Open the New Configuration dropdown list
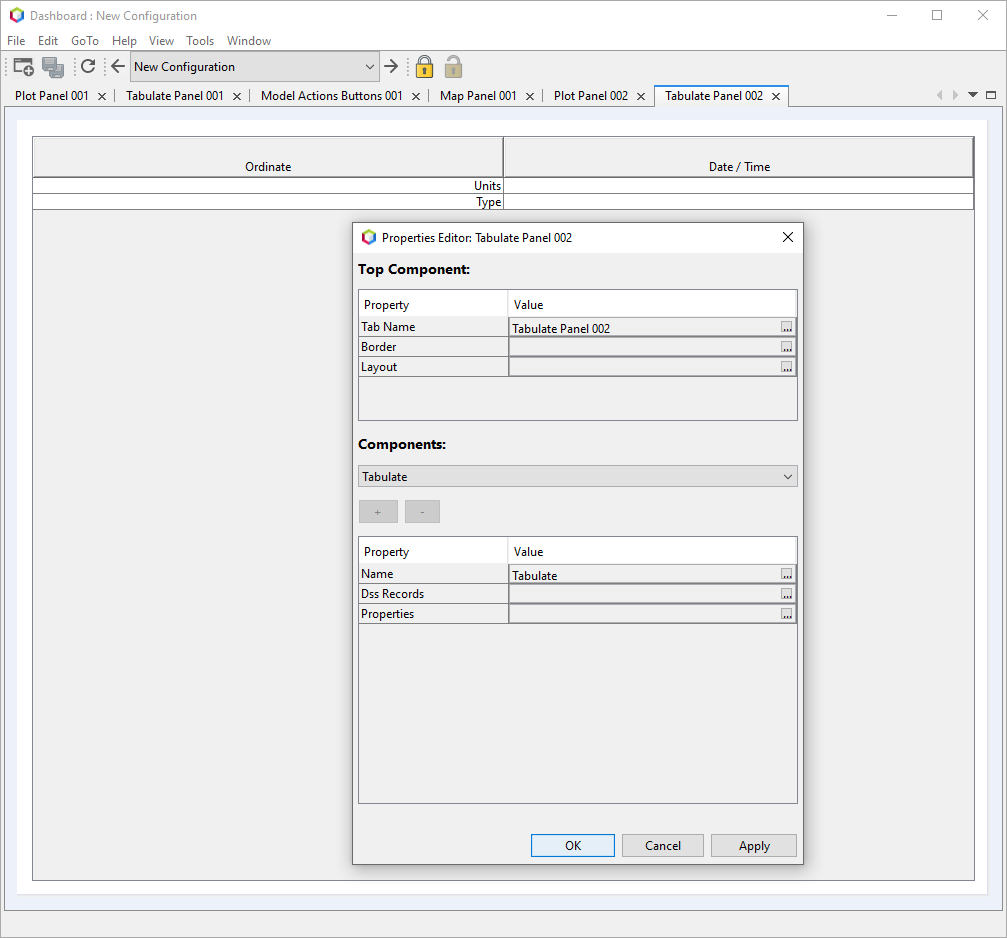 coord(367,66)
